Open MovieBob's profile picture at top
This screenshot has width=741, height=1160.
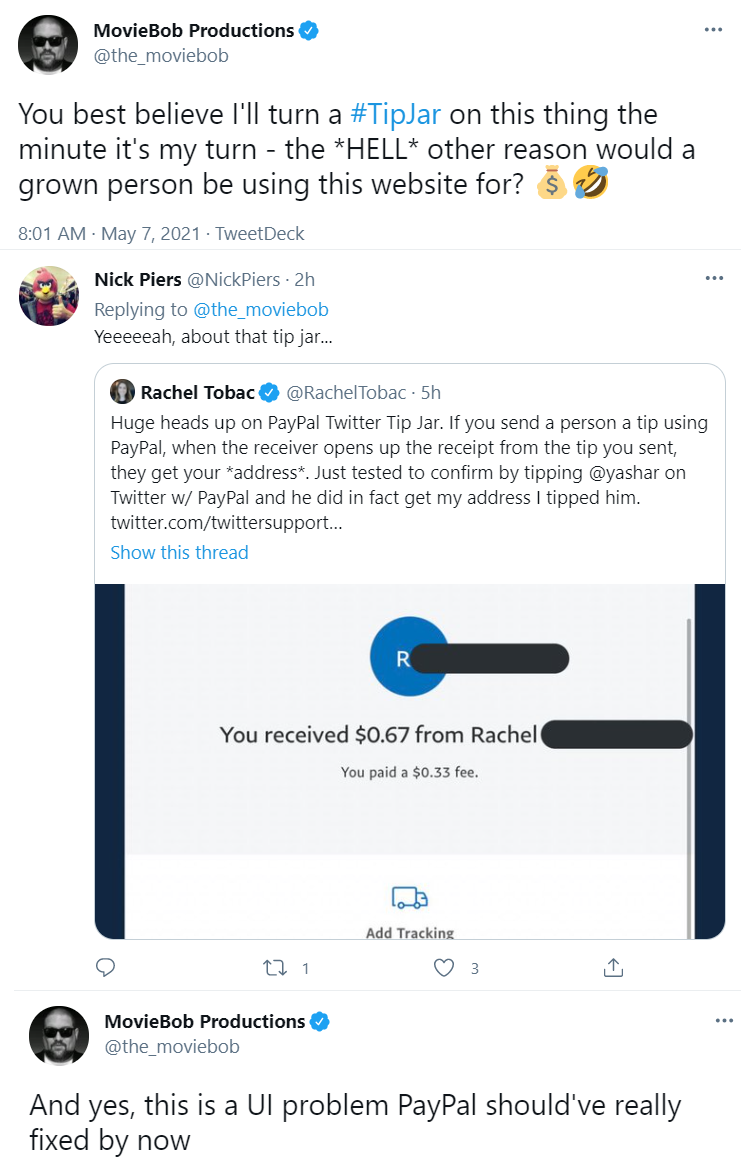point(48,44)
